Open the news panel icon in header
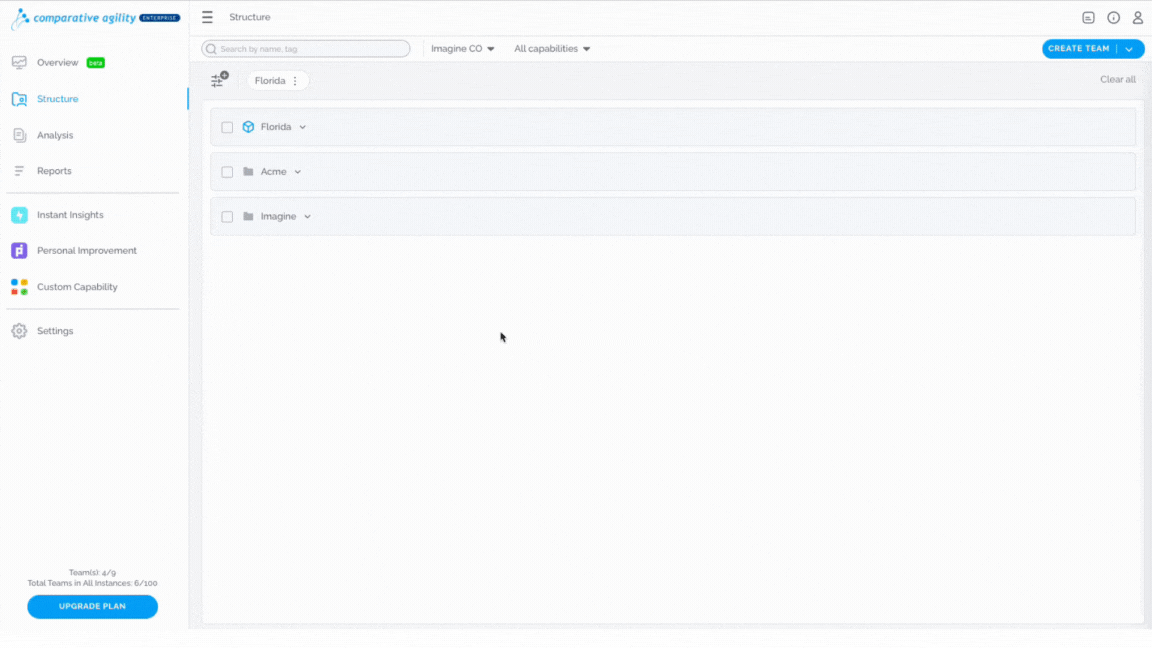This screenshot has width=1152, height=648. 1088,18
